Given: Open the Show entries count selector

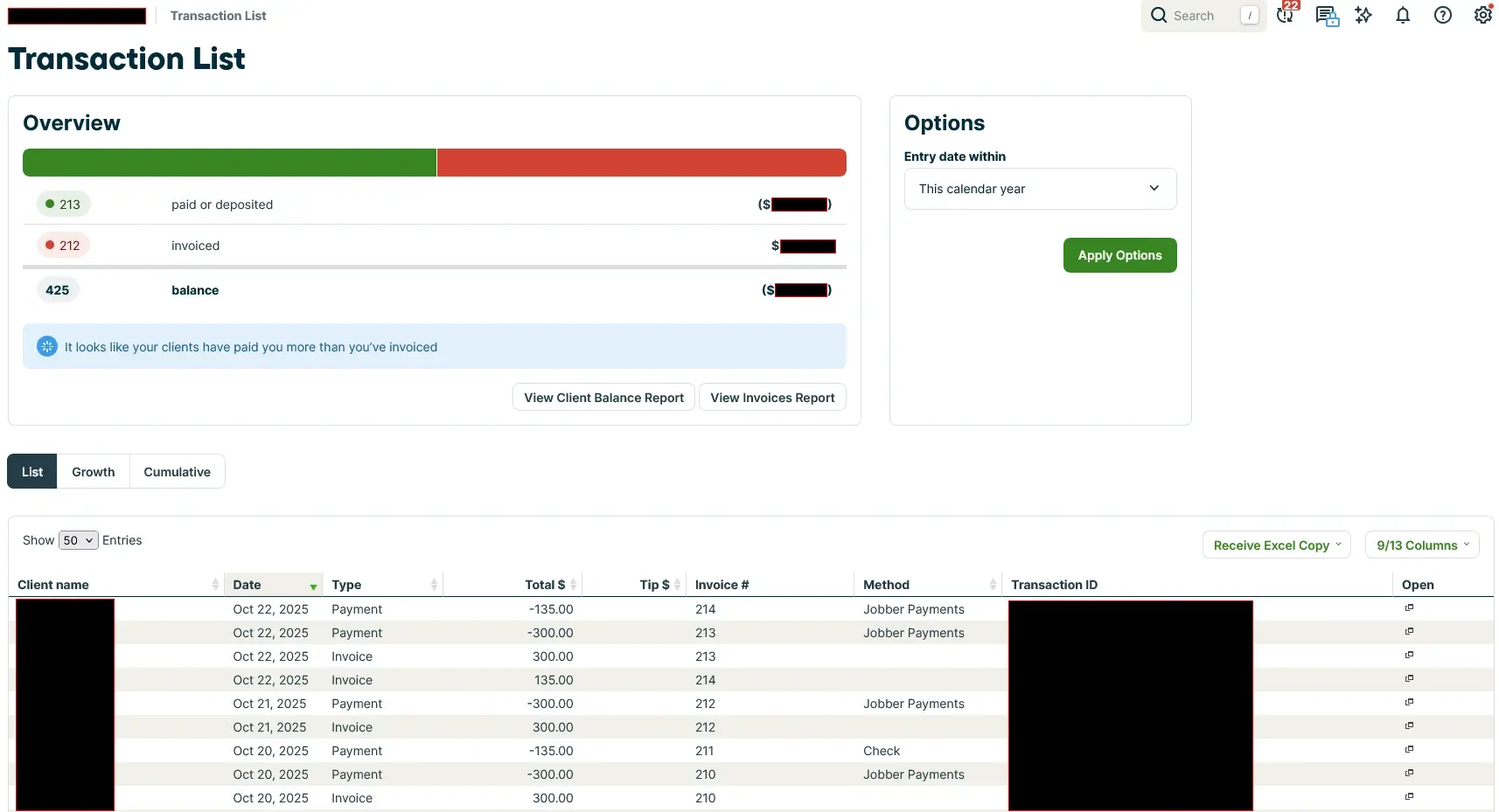Looking at the screenshot, I should 78,541.
